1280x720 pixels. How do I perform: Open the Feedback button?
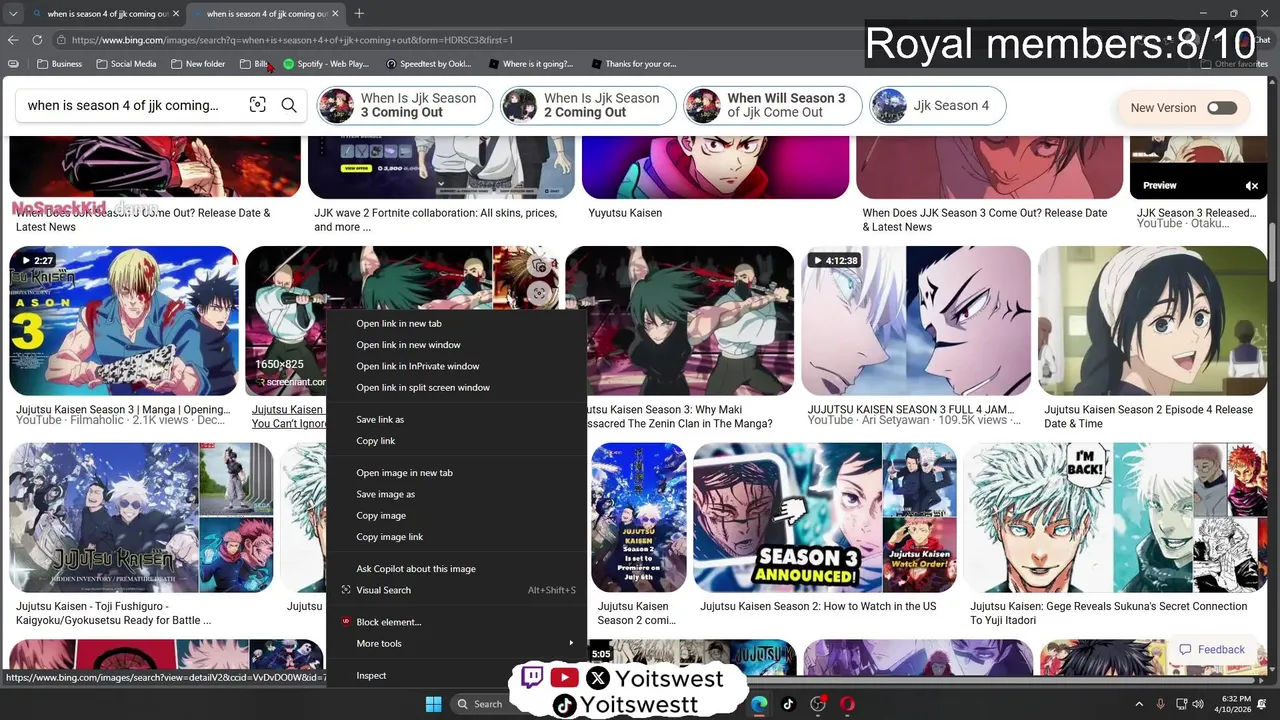pyautogui.click(x=1211, y=649)
